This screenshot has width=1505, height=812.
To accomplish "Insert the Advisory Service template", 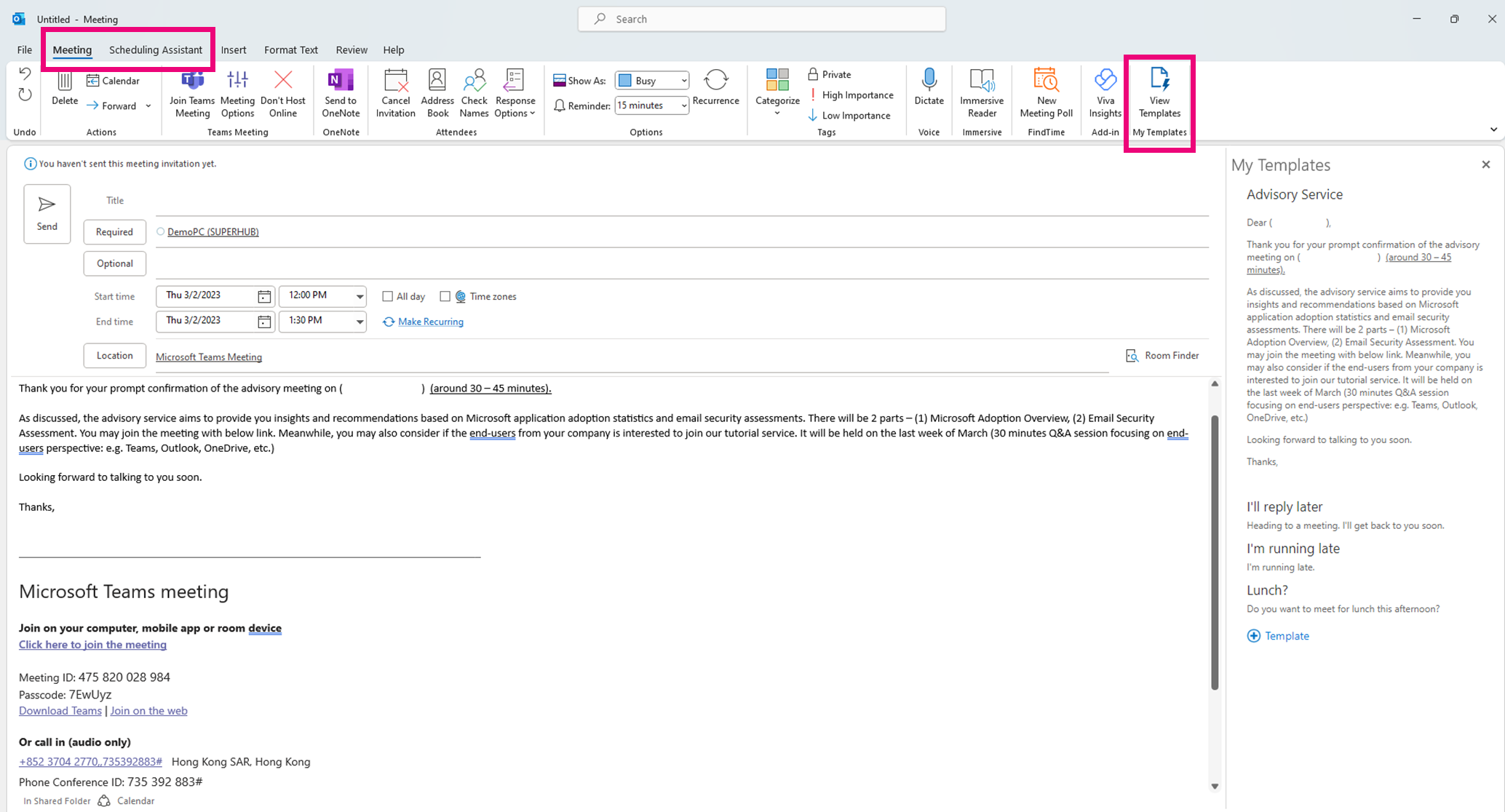I will coord(1294,194).
